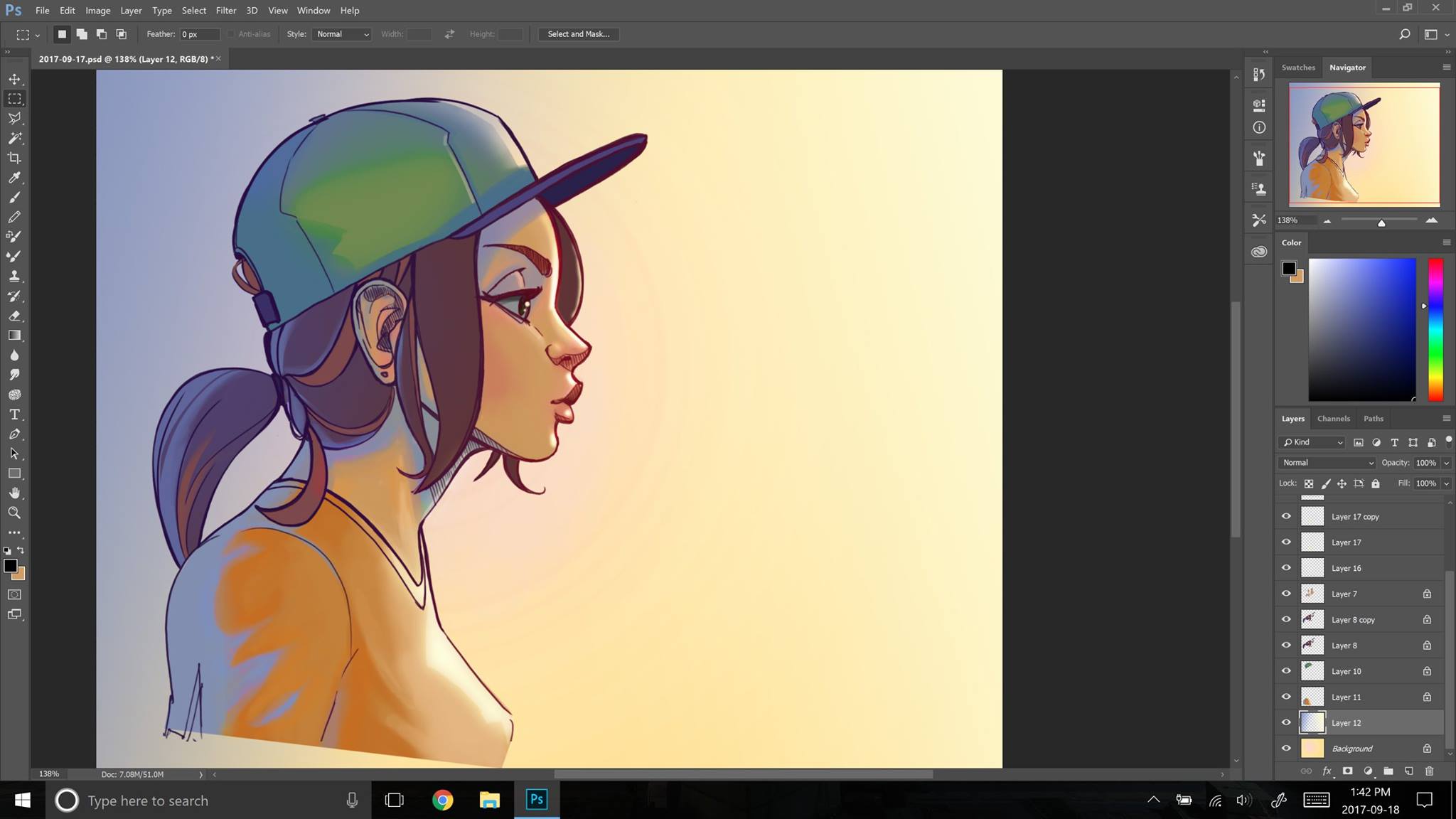
Task: Click the foreground color swatch in toolbar
Action: [x=10, y=566]
